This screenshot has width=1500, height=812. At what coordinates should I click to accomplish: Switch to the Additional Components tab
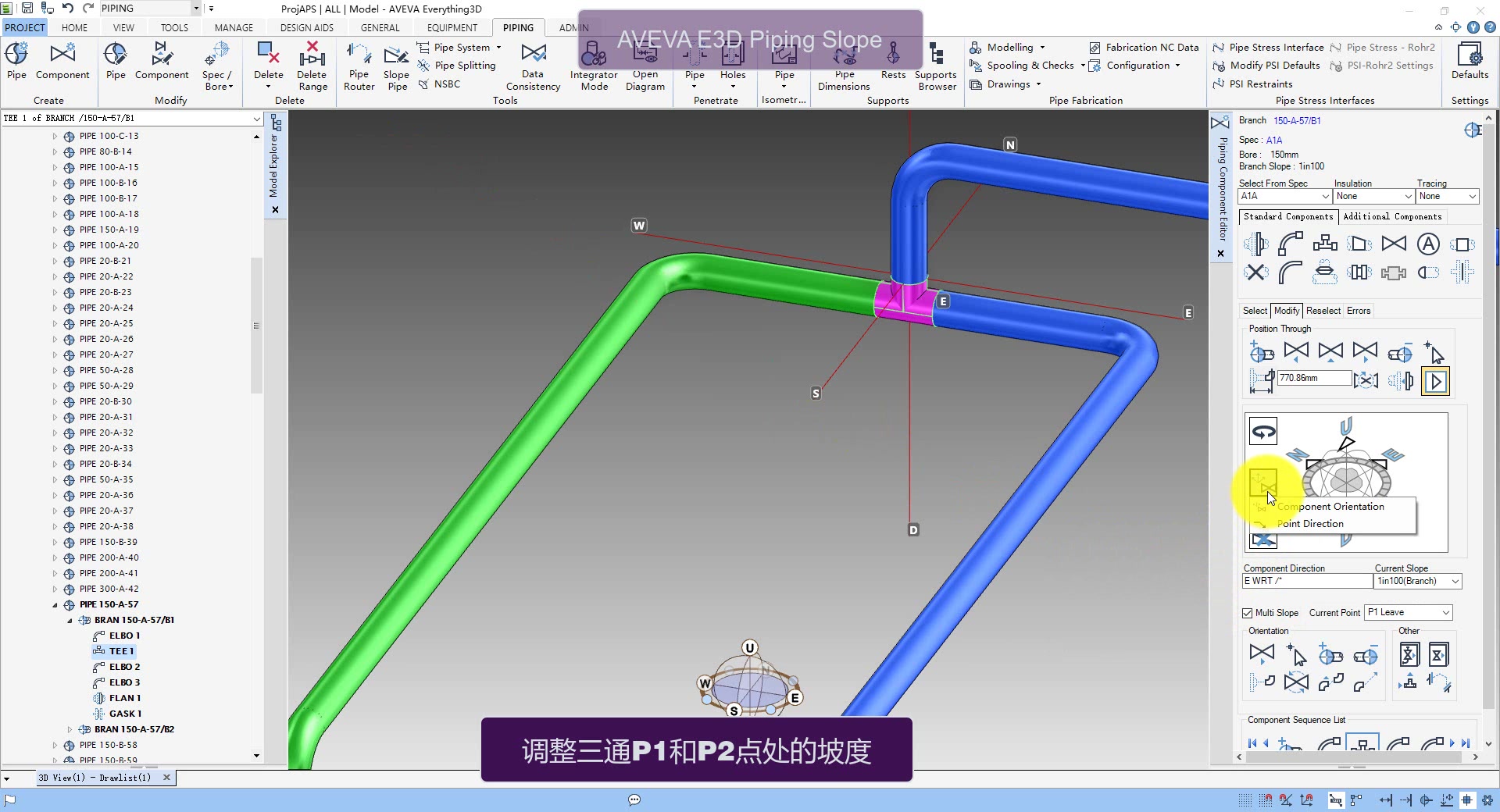[1393, 216]
